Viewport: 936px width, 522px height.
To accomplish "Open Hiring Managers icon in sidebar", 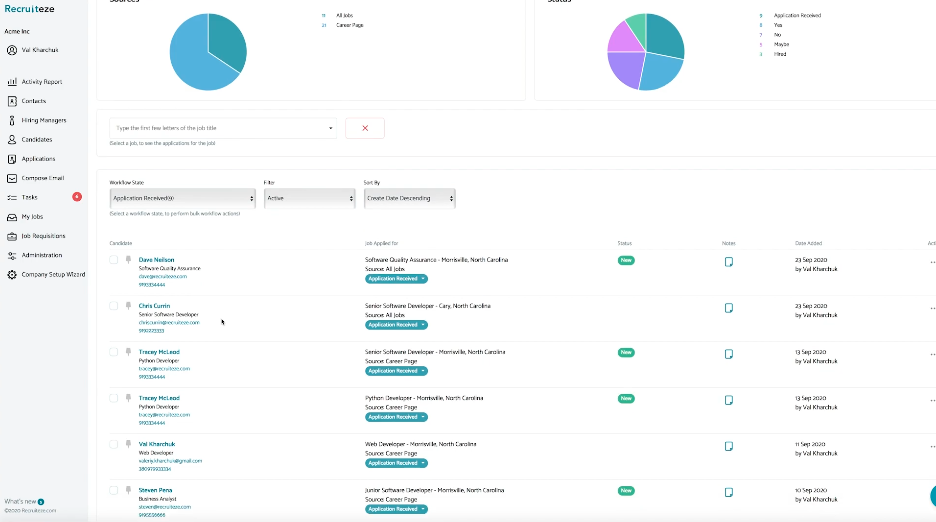I will pyautogui.click(x=11, y=120).
